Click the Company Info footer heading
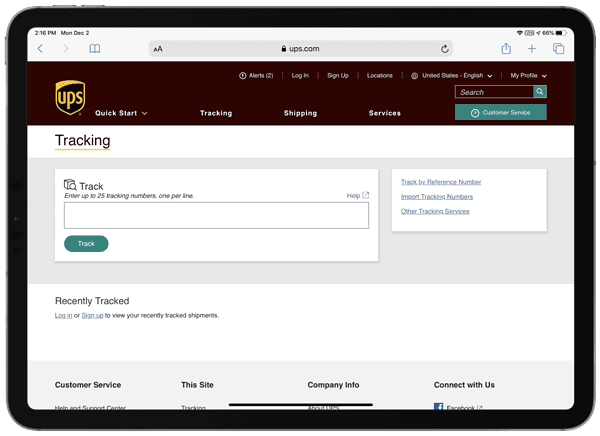The height and width of the screenshot is (436, 600). (x=333, y=385)
